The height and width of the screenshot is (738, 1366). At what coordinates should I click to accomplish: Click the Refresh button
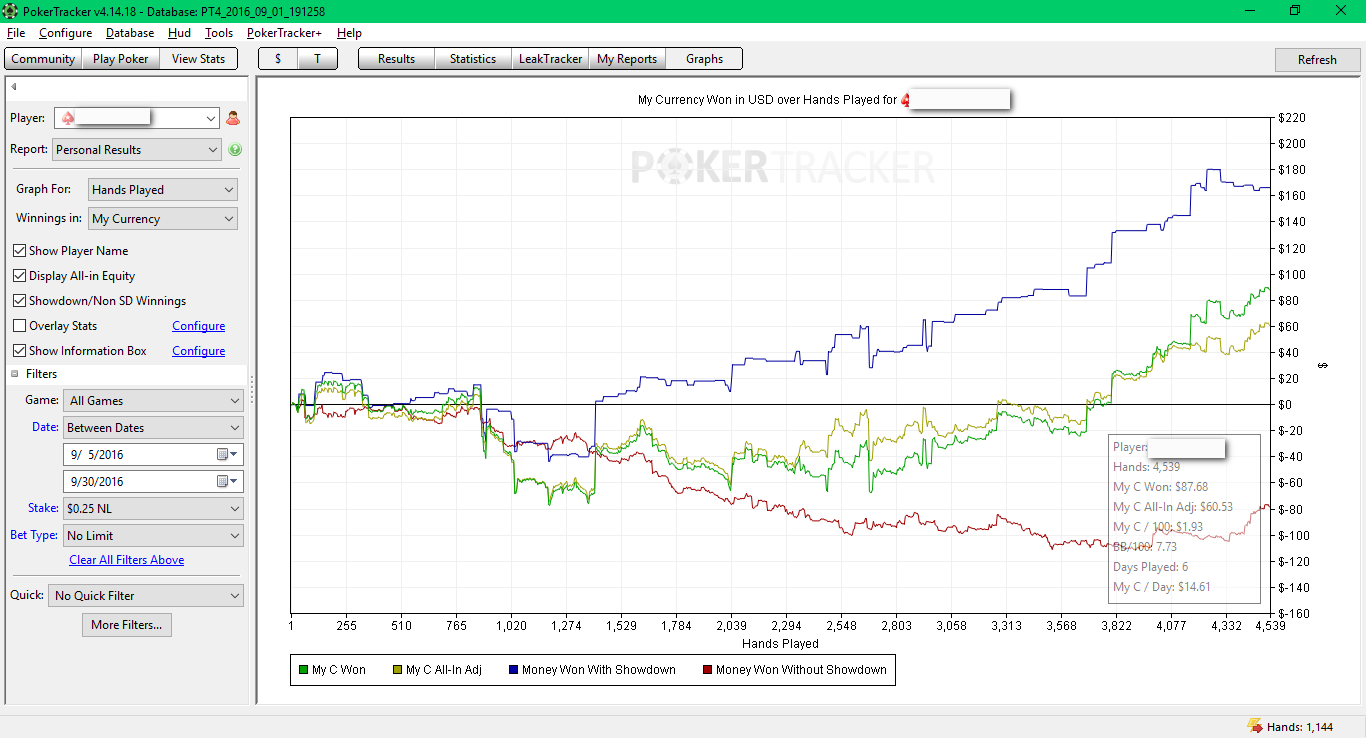[x=1317, y=59]
